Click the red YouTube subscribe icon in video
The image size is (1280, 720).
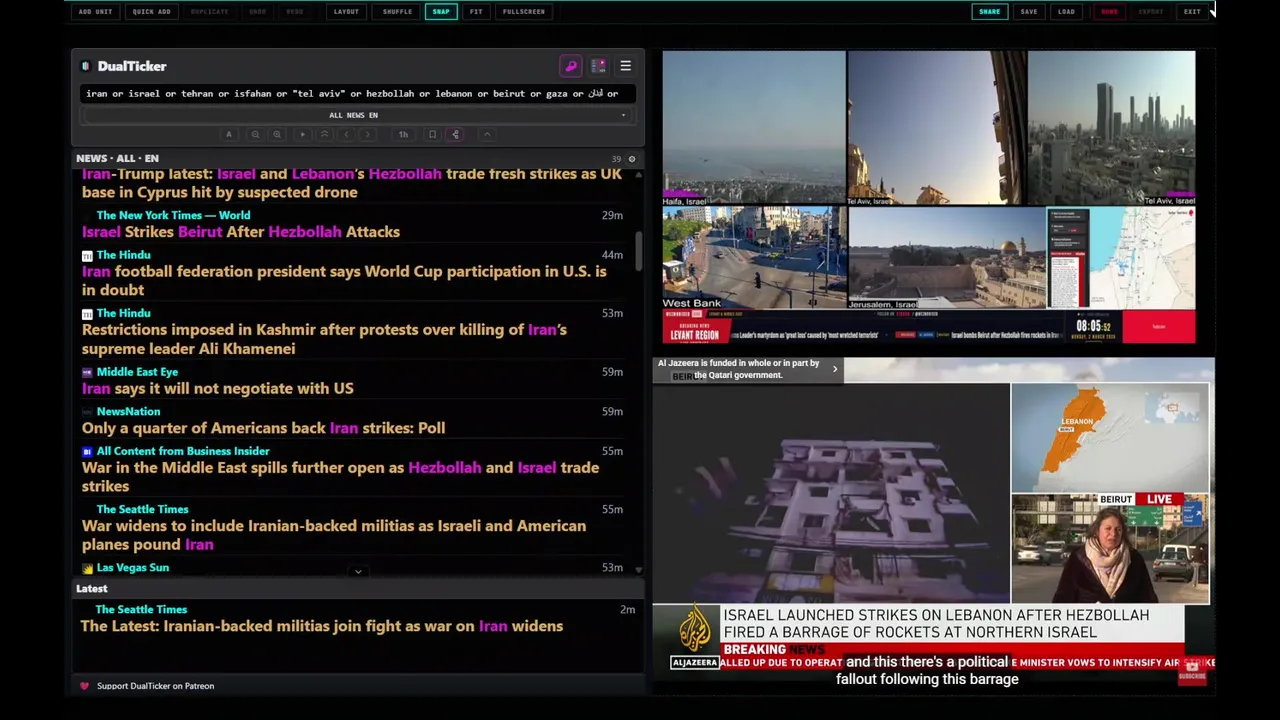pos(1191,671)
